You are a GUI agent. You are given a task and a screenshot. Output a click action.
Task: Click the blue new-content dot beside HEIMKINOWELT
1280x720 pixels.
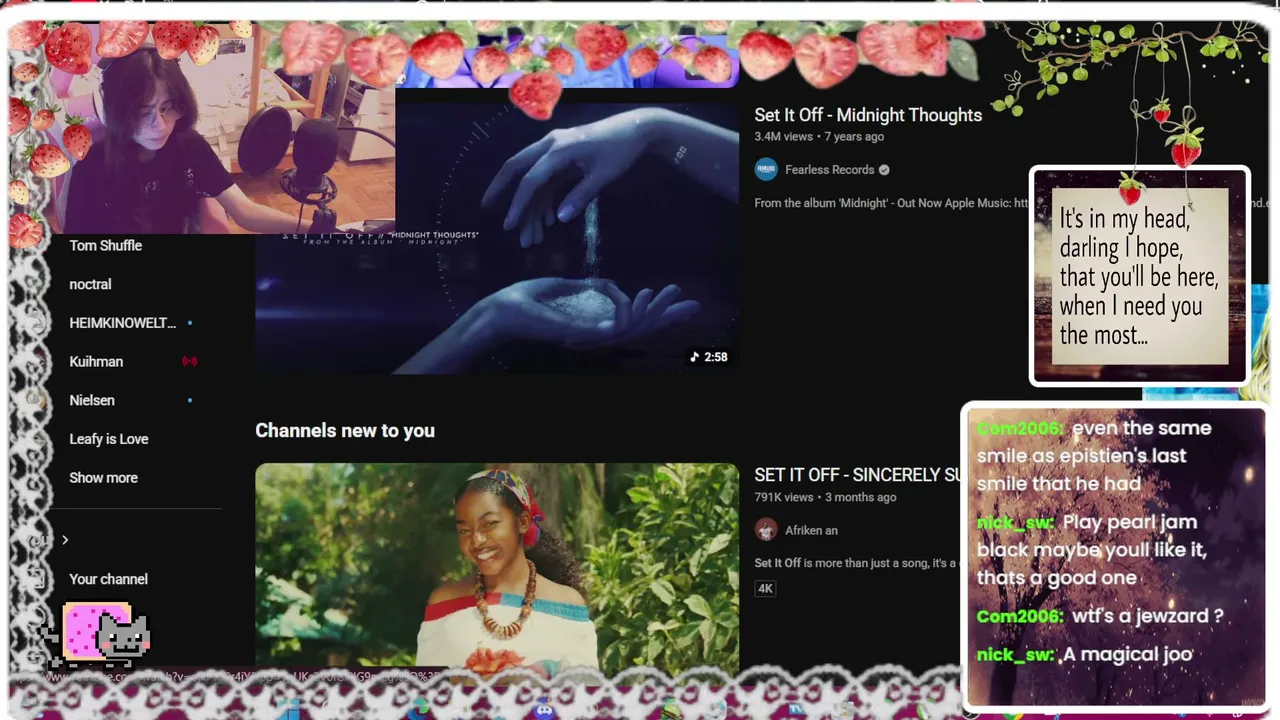pyautogui.click(x=190, y=323)
